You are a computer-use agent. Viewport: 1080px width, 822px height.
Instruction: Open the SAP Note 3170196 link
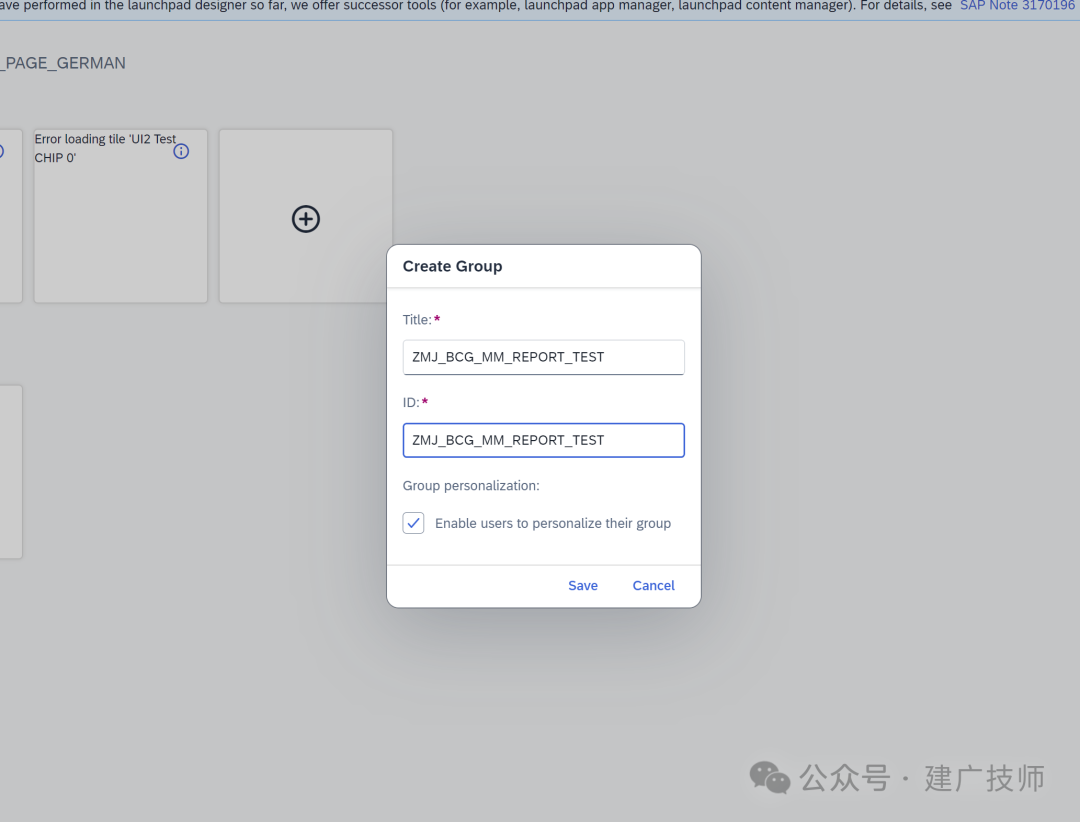[x=1017, y=6]
